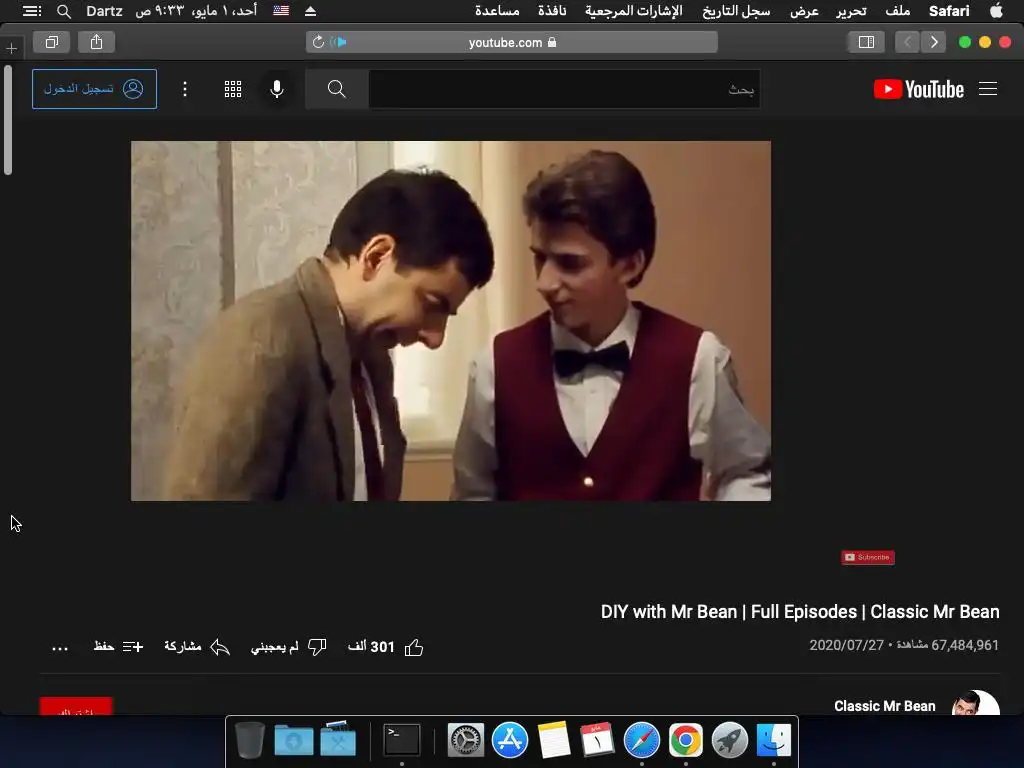The width and height of the screenshot is (1024, 768).
Task: Click the YouTube search magnifier button
Action: pos(336,89)
